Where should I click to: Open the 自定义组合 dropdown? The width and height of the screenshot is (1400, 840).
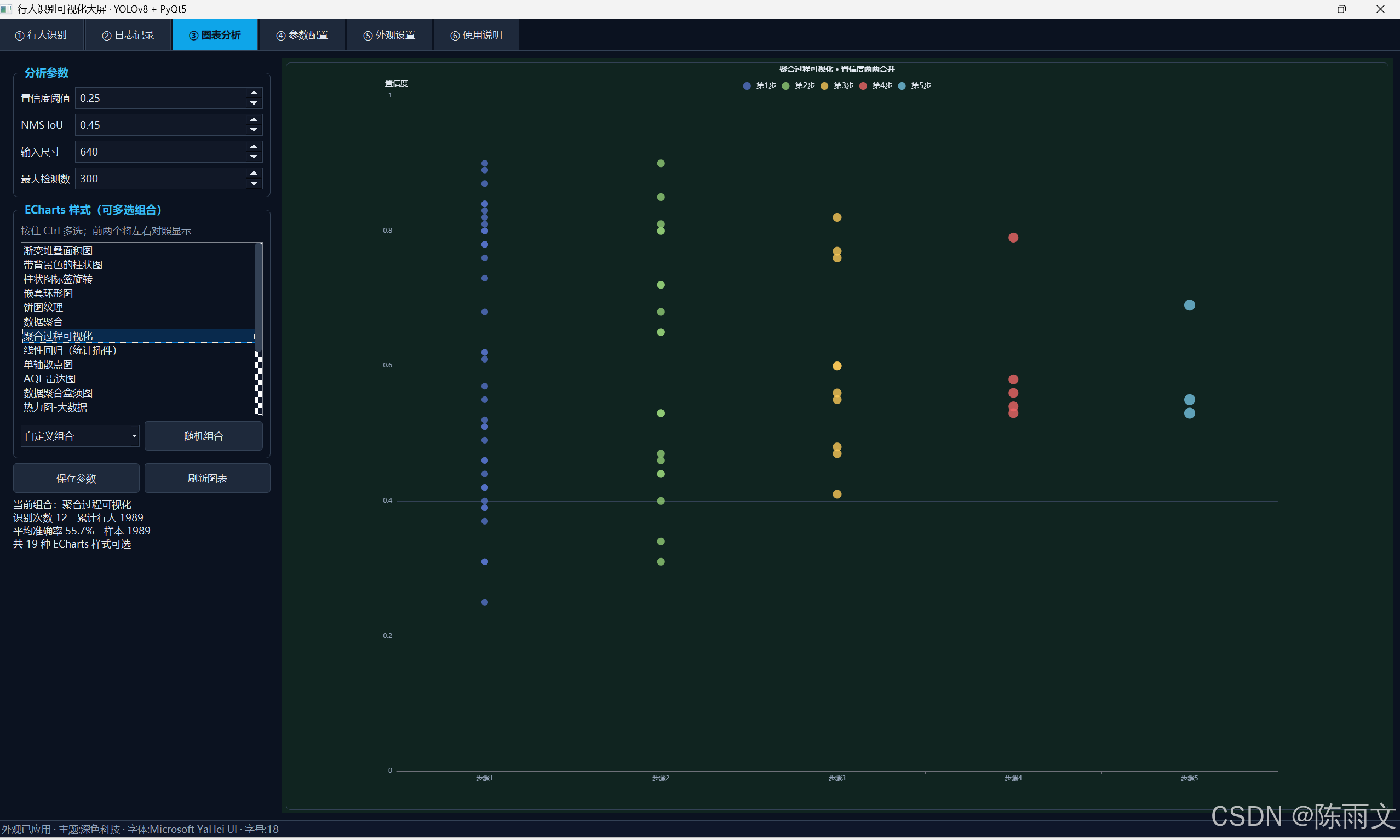tap(80, 436)
